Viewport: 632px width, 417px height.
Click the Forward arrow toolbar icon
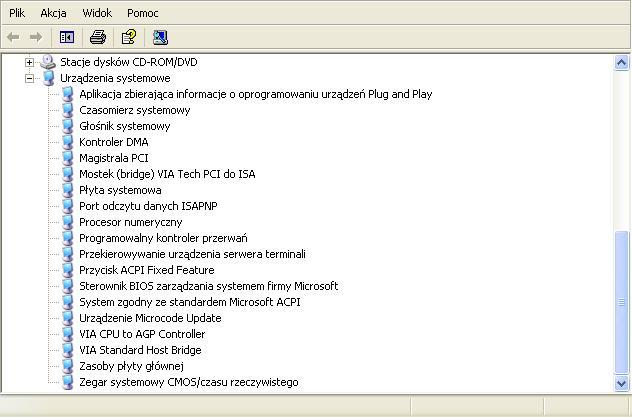[36, 37]
